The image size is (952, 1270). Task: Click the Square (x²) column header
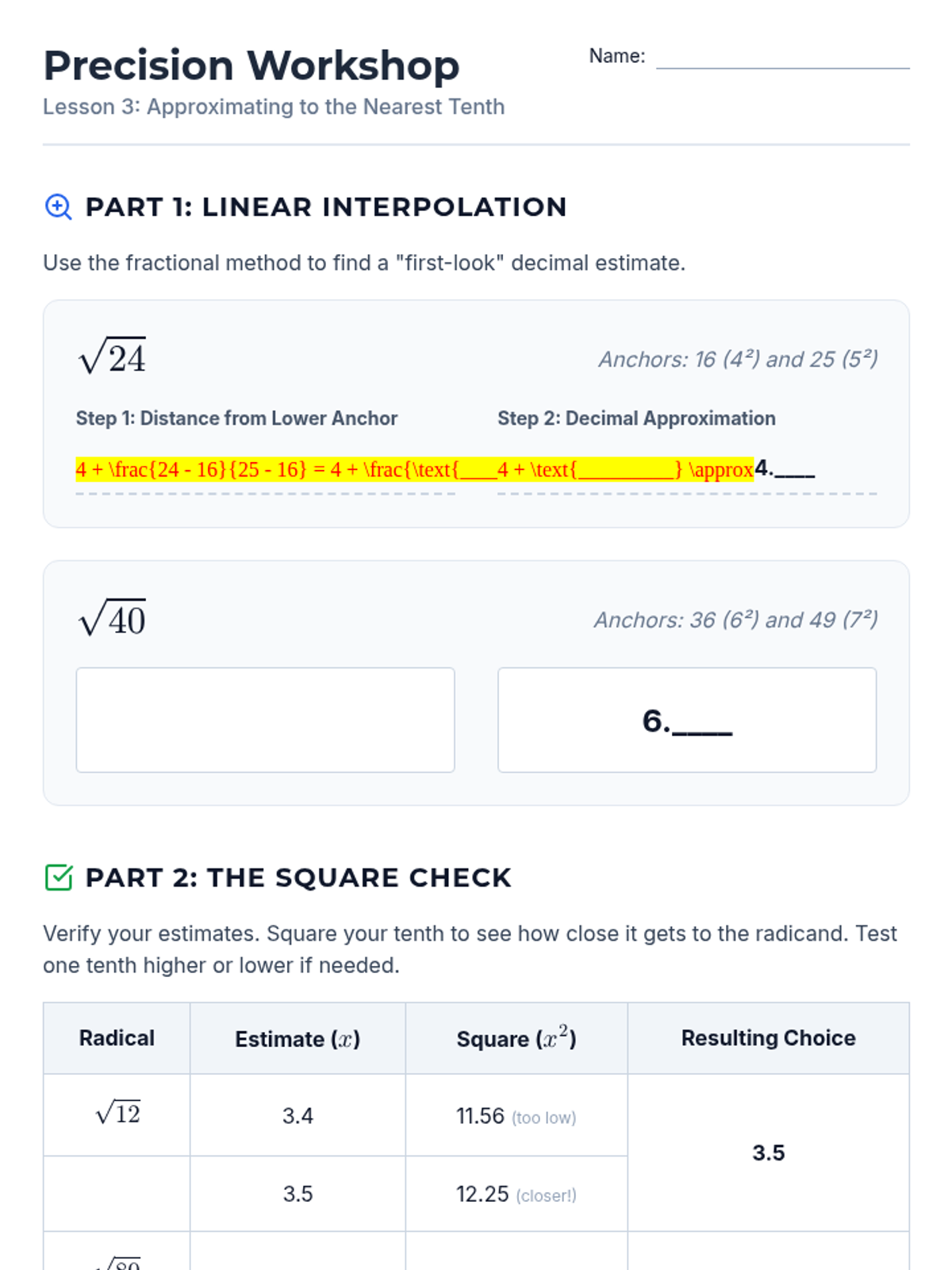[516, 1038]
